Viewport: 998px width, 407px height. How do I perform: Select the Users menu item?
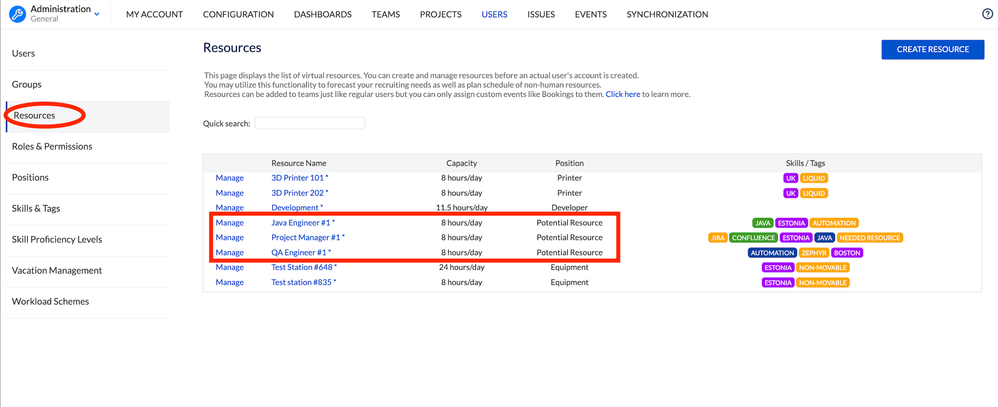(495, 14)
